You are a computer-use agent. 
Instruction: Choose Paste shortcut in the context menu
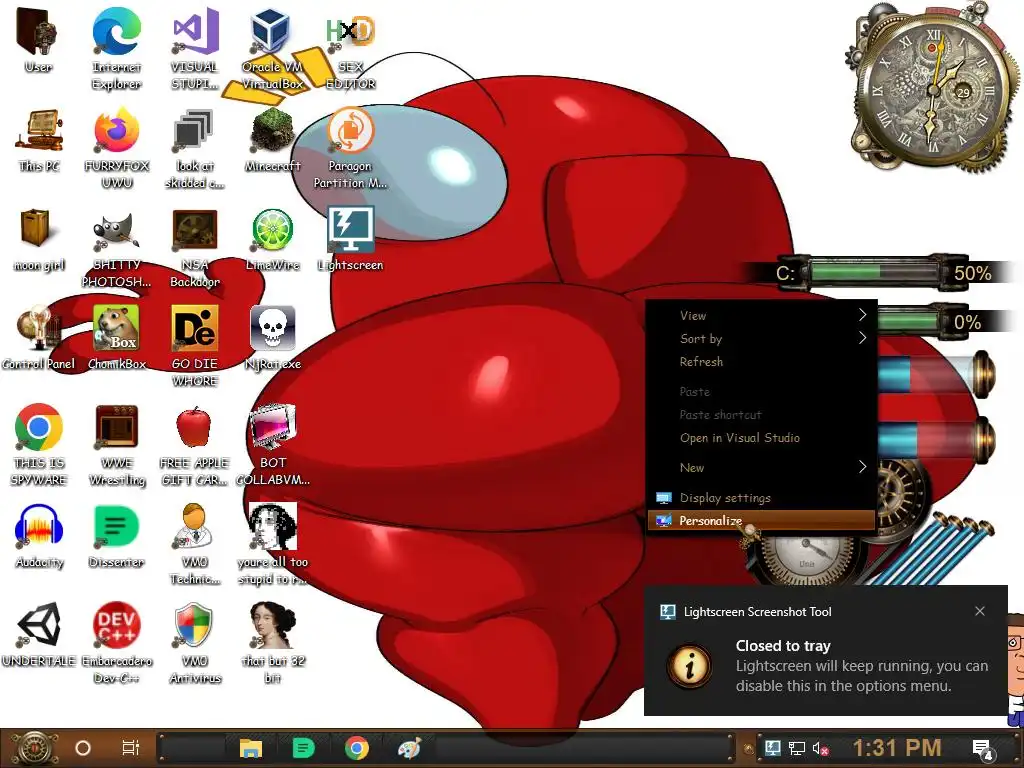click(761, 415)
